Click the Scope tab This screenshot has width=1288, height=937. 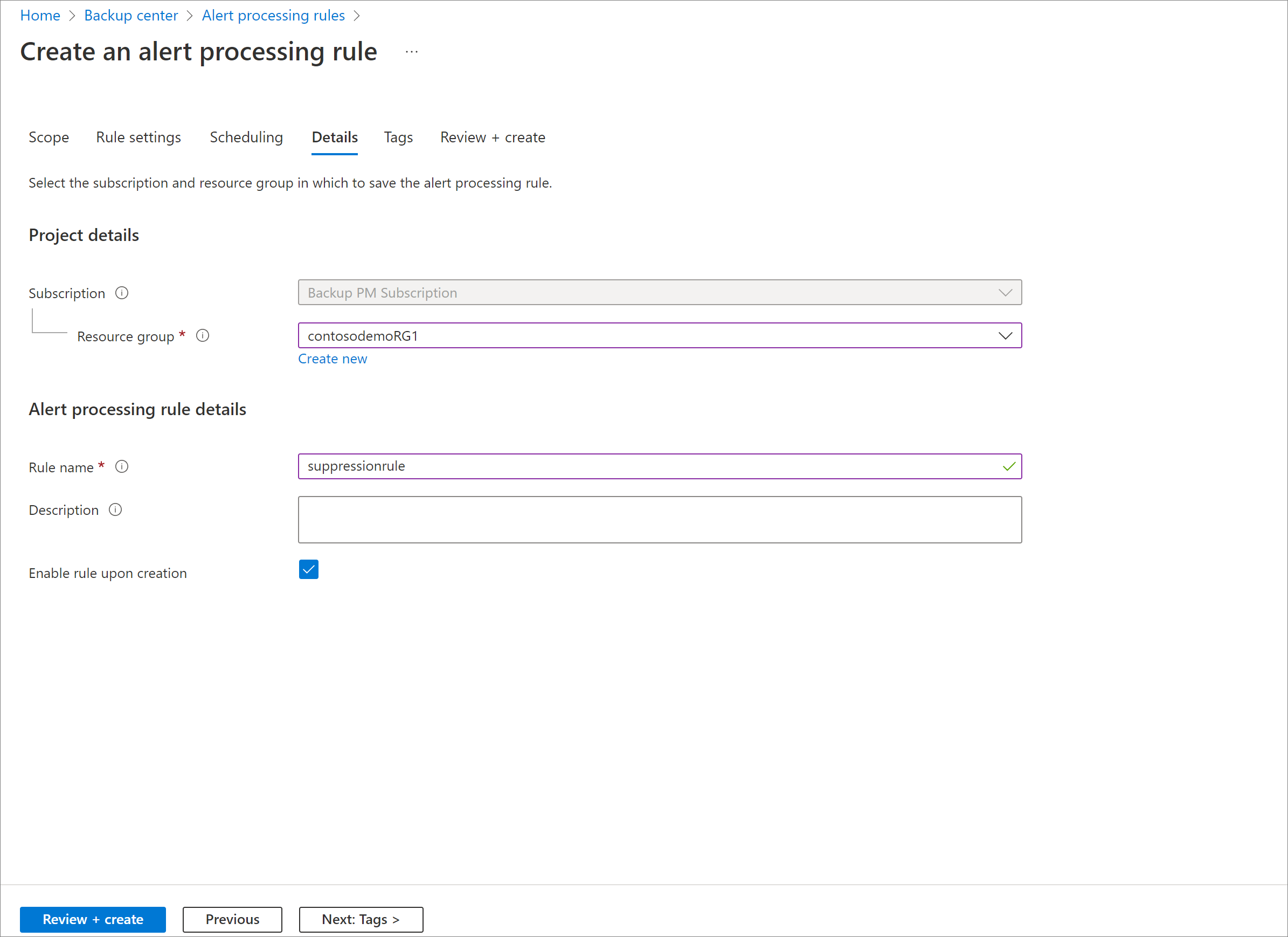48,137
